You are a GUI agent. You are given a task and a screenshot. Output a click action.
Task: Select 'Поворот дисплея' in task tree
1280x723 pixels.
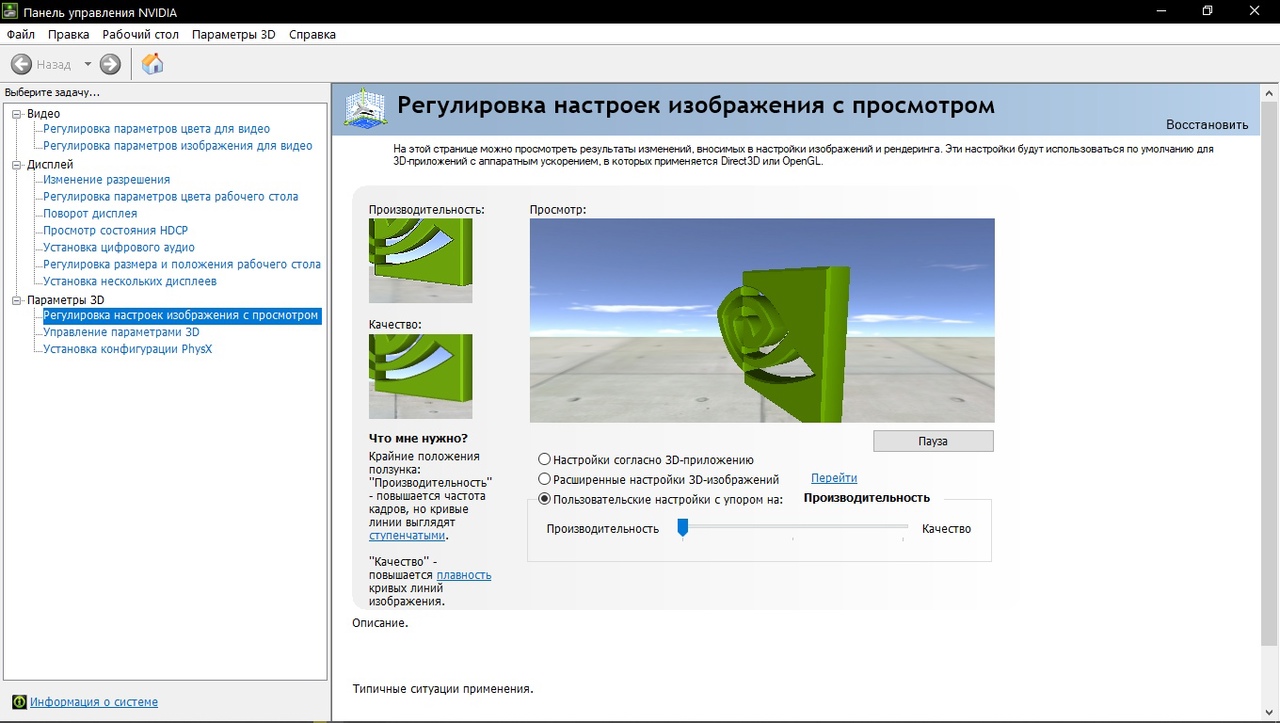click(90, 214)
